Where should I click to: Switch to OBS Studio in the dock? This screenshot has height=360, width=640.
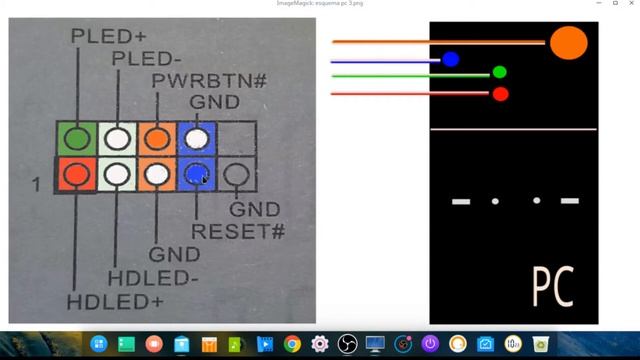tap(347, 344)
